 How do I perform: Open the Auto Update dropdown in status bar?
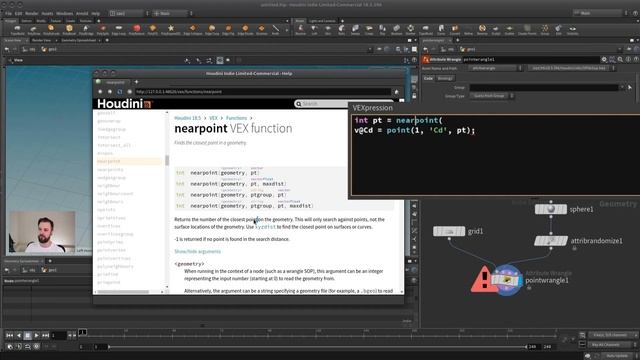pyautogui.click(x=619, y=356)
